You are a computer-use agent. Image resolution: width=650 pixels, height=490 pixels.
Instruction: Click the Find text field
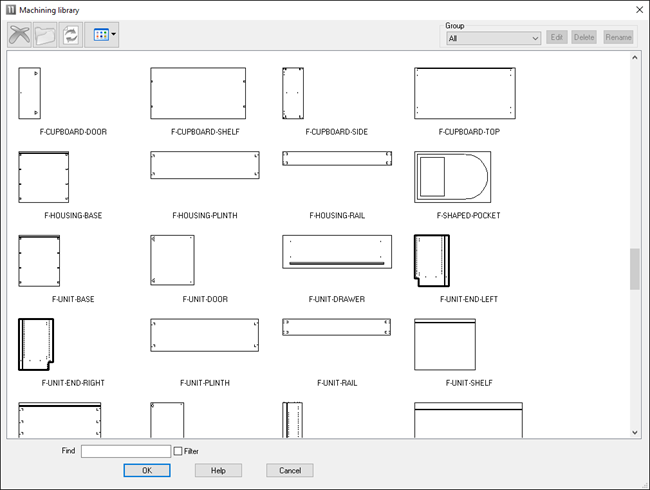coord(125,451)
